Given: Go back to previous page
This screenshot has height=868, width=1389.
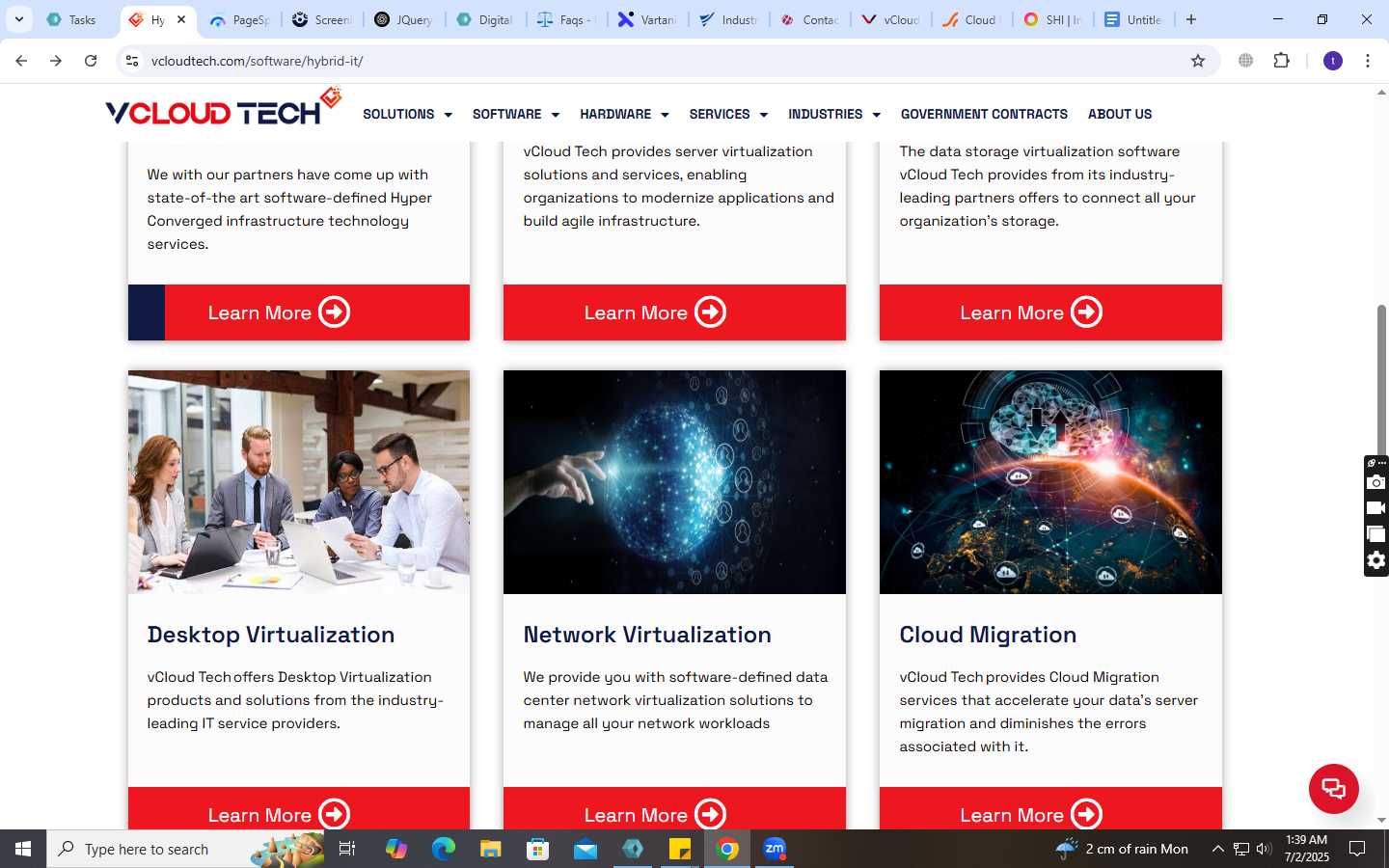Looking at the screenshot, I should [21, 61].
